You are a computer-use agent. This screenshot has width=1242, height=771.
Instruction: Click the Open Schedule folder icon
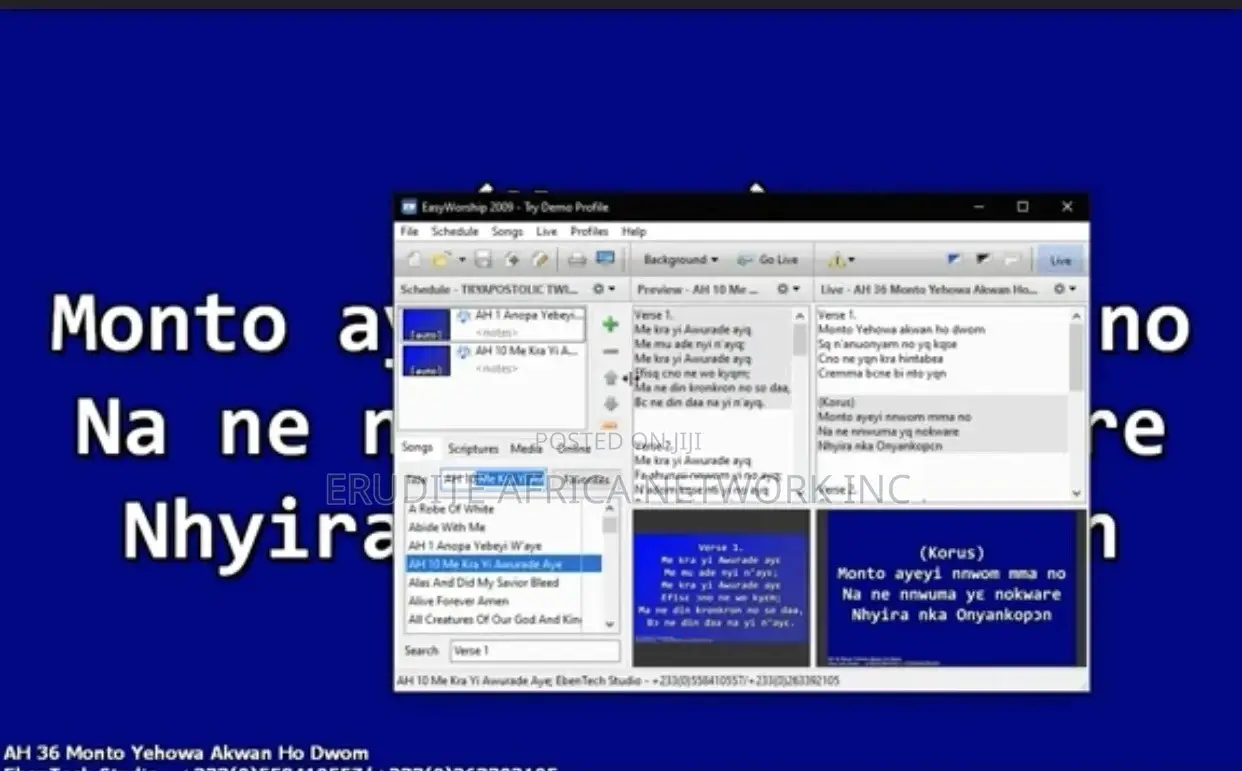tap(441, 260)
